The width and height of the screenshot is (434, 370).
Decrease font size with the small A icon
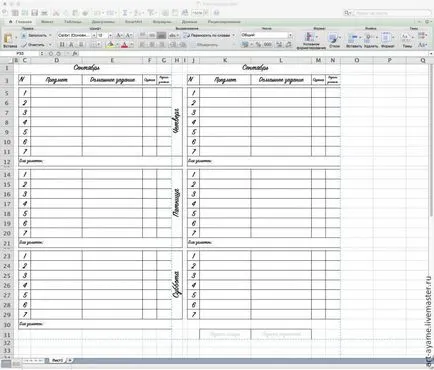[x=128, y=35]
